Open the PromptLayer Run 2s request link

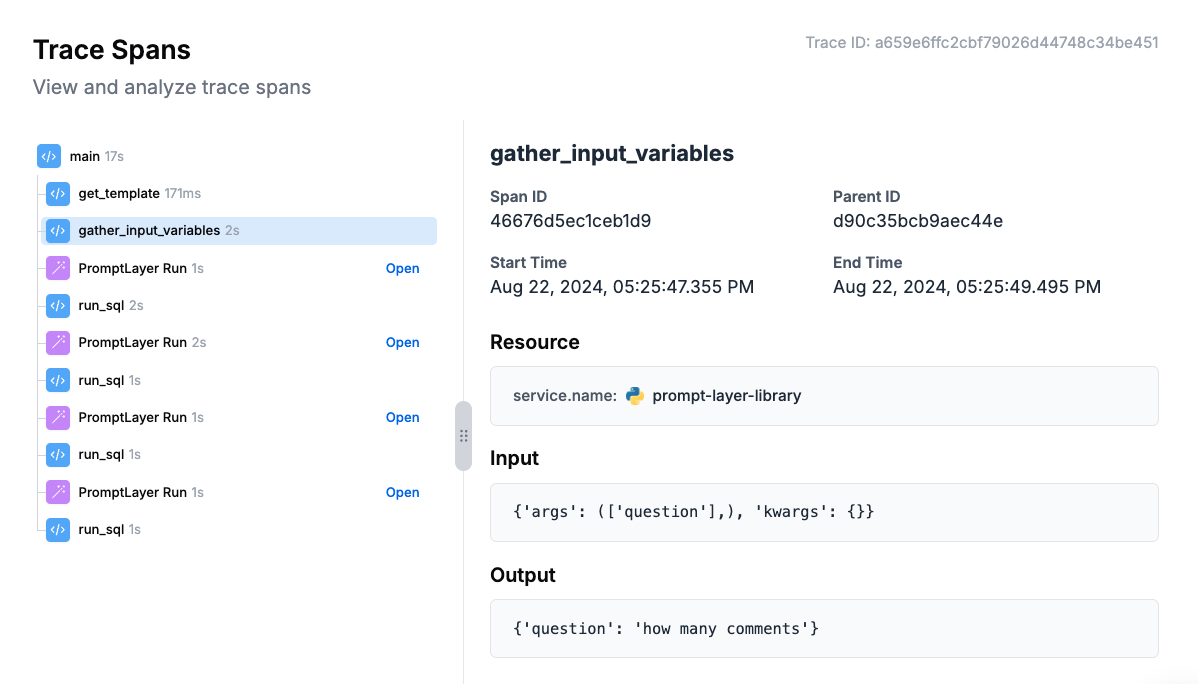click(x=403, y=342)
